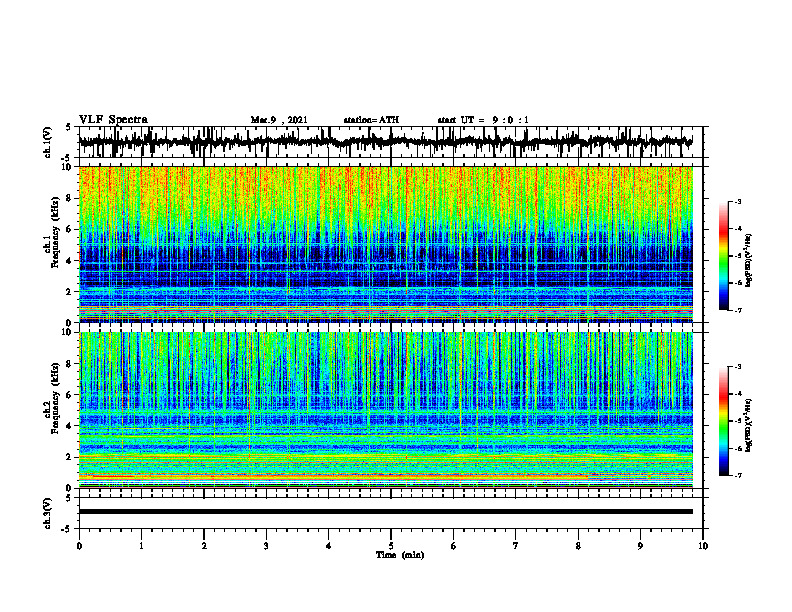Screen dimensions: 792x612
Task: Click the "5" tick on the time axis
Action: [x=391, y=546]
